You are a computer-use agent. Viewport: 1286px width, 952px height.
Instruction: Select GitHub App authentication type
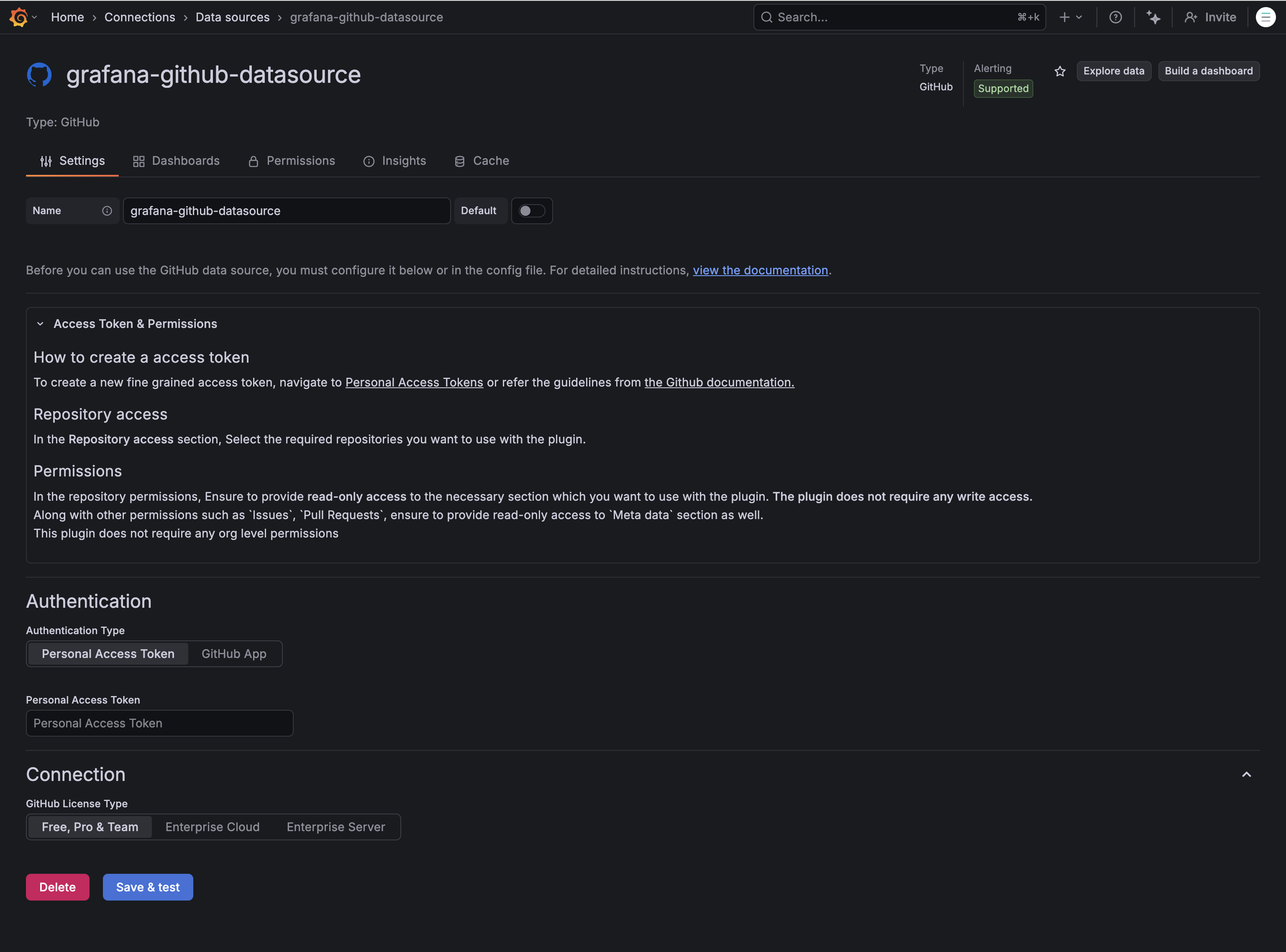233,653
